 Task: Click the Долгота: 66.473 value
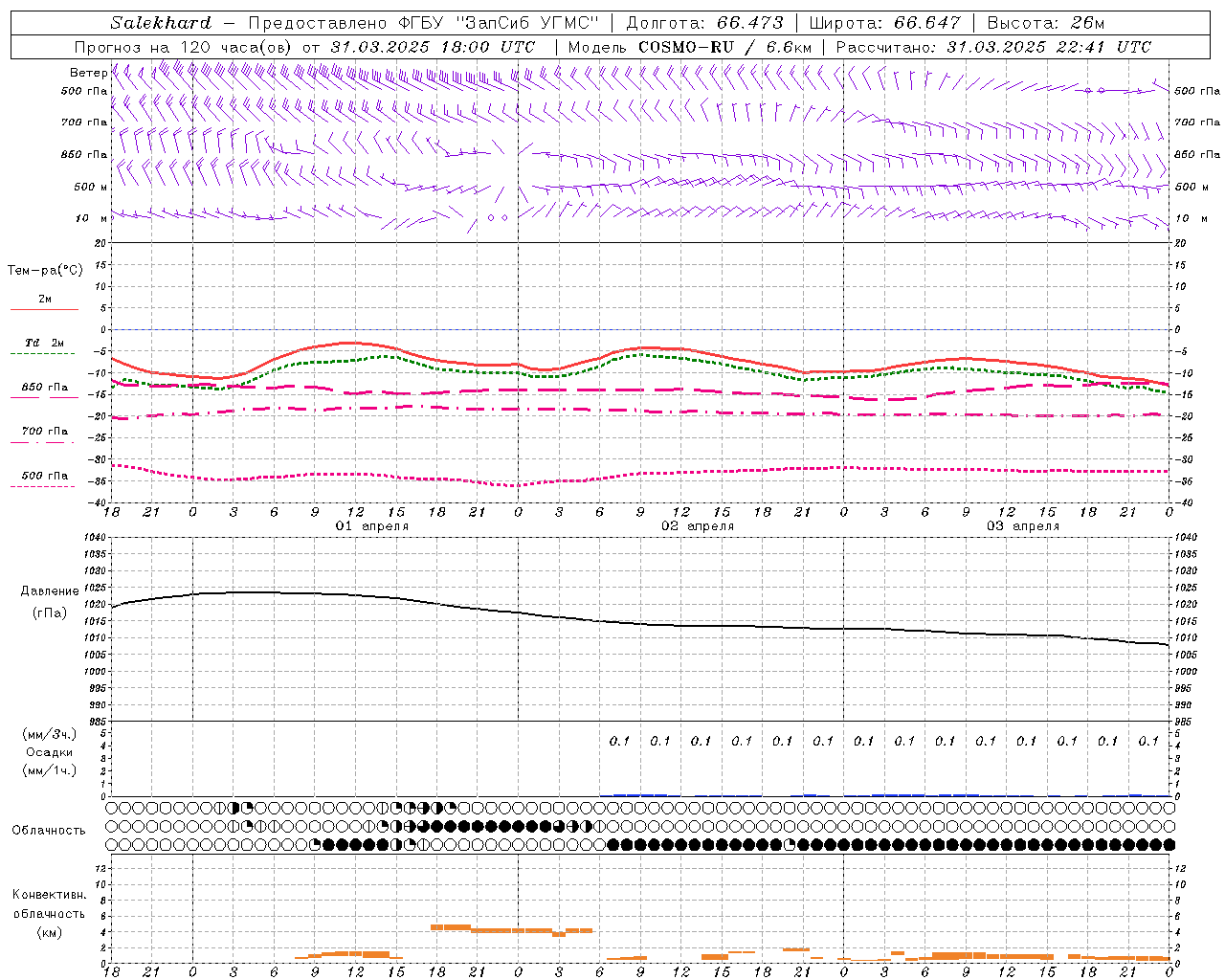704,23
